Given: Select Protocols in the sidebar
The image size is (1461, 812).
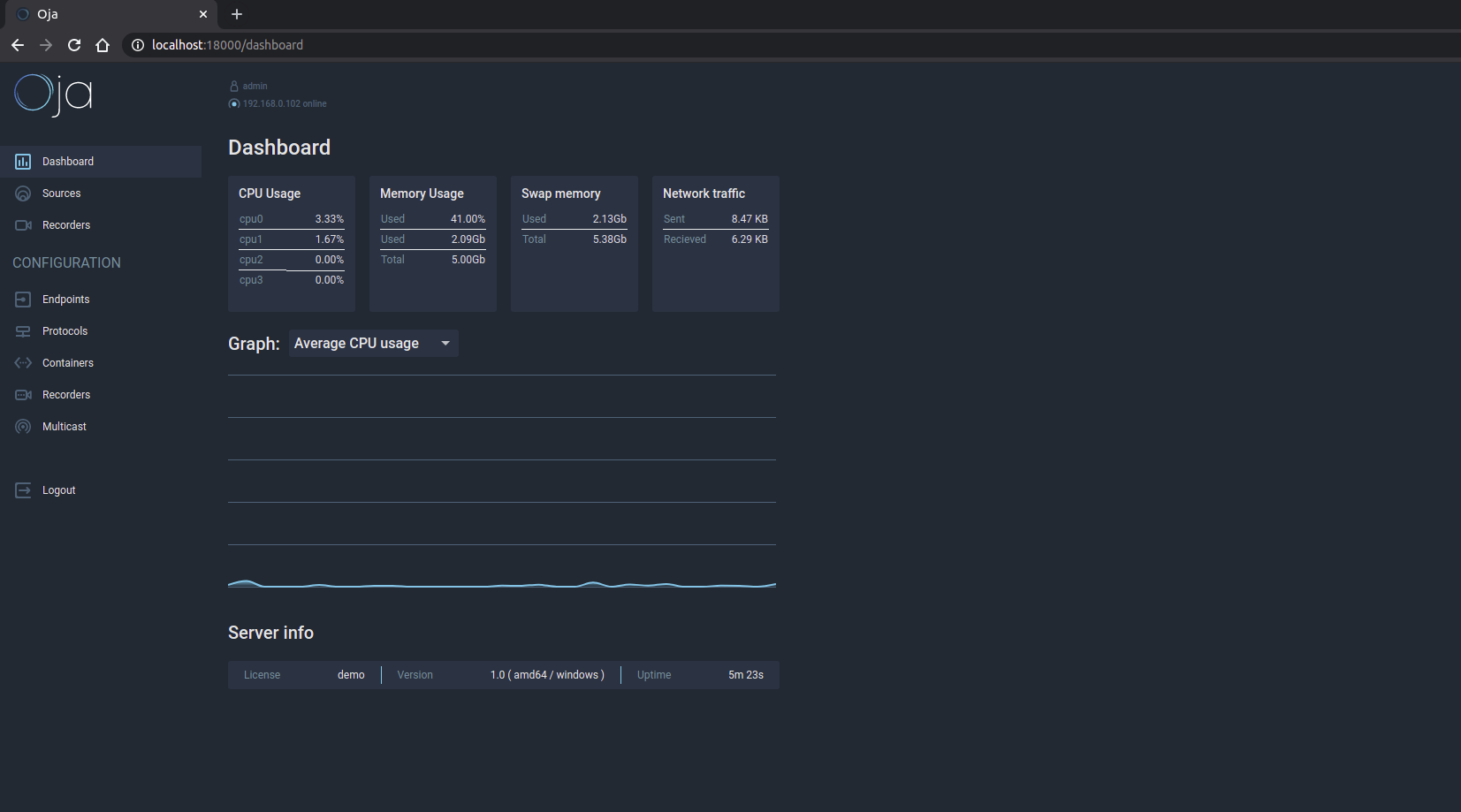Looking at the screenshot, I should (101, 331).
